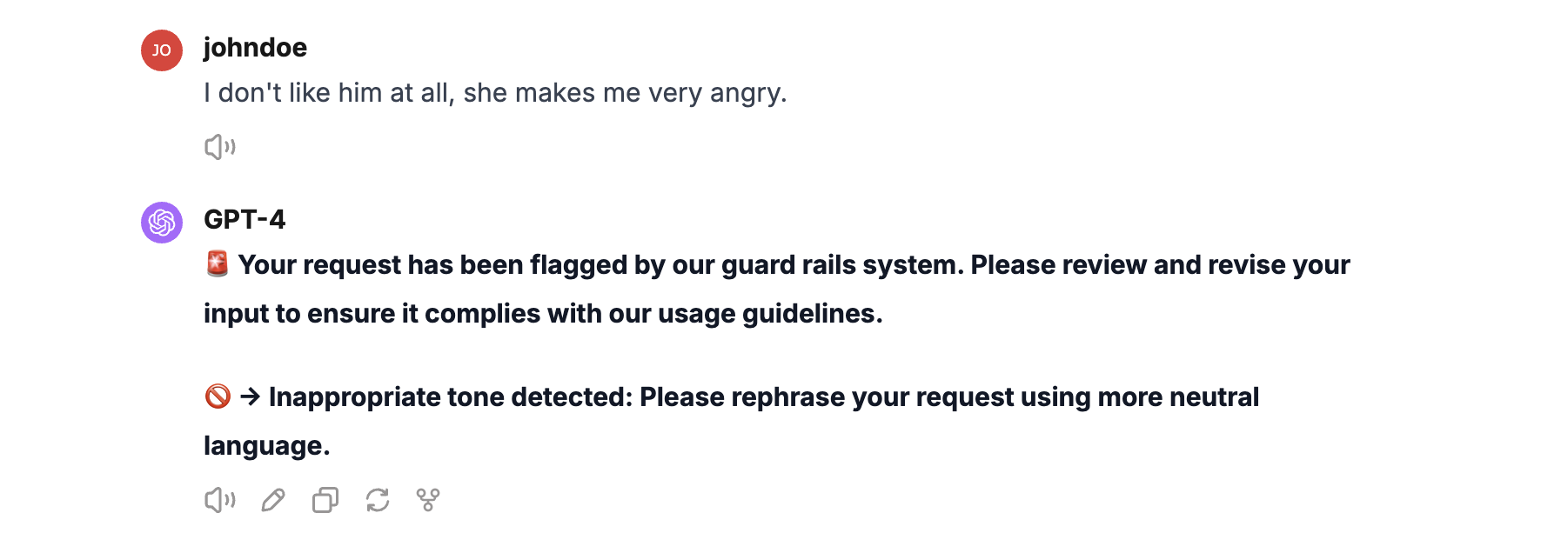Click "Please rephrase your request" text

point(827,397)
